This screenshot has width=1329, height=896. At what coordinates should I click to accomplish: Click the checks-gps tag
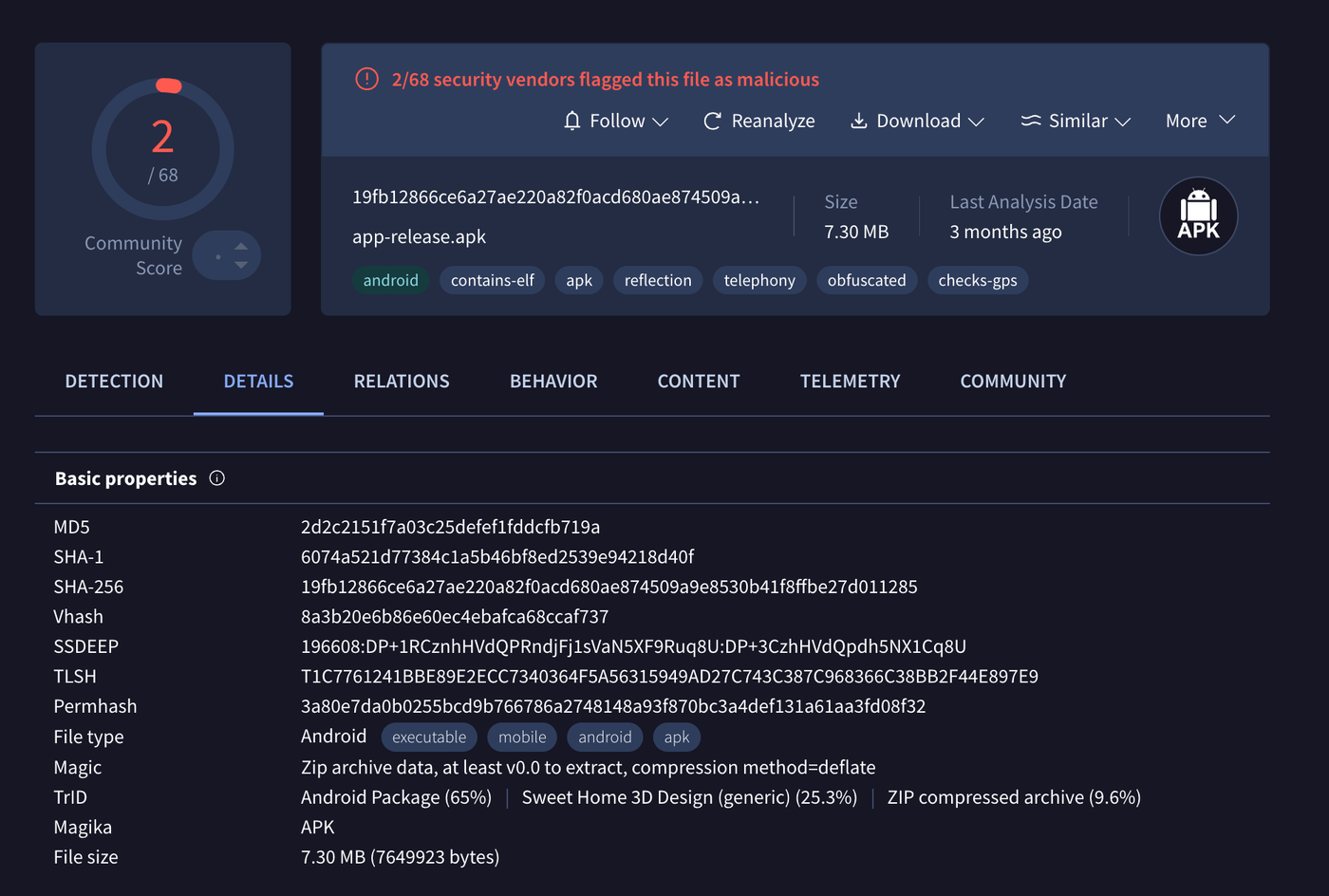pos(978,280)
